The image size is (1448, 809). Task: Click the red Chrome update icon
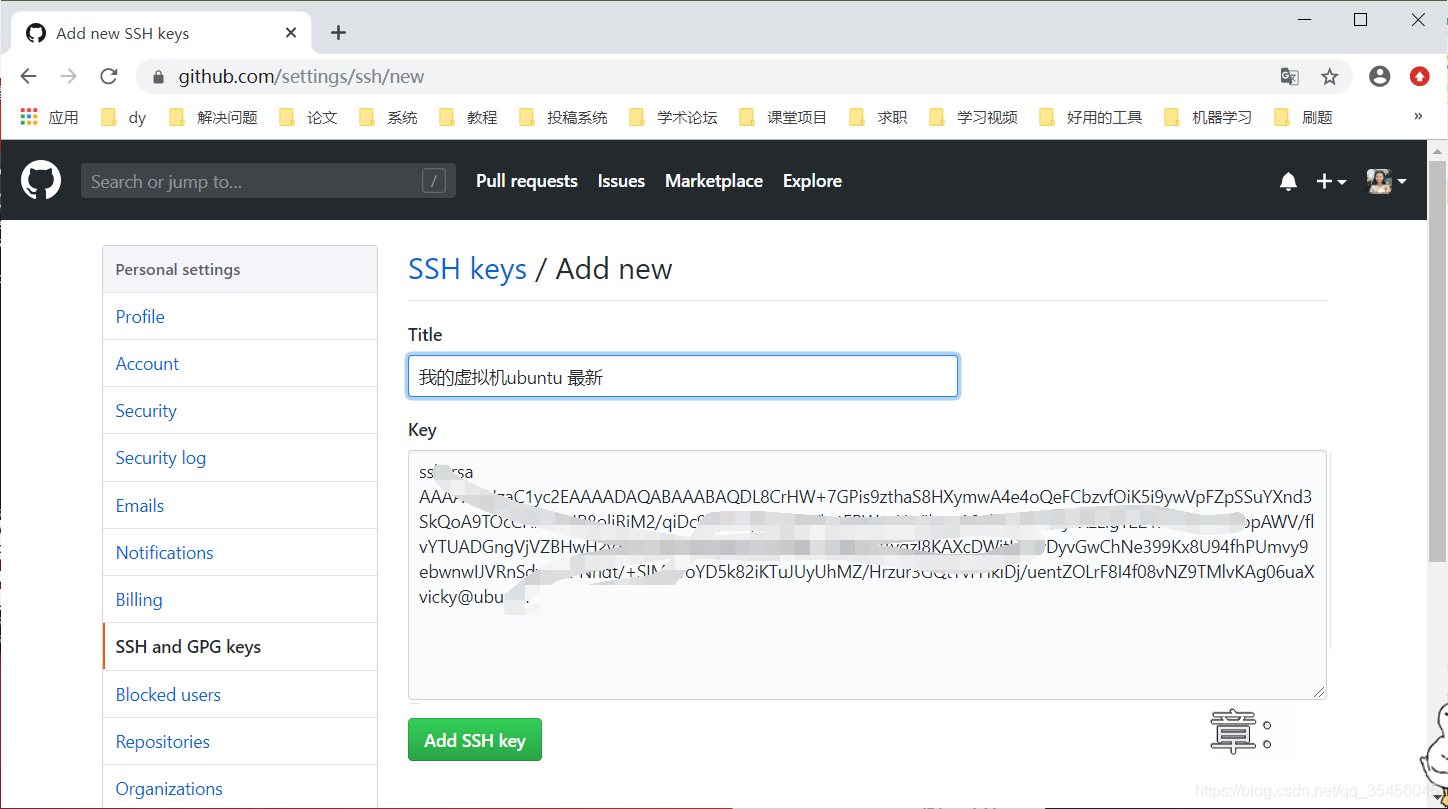[1420, 76]
